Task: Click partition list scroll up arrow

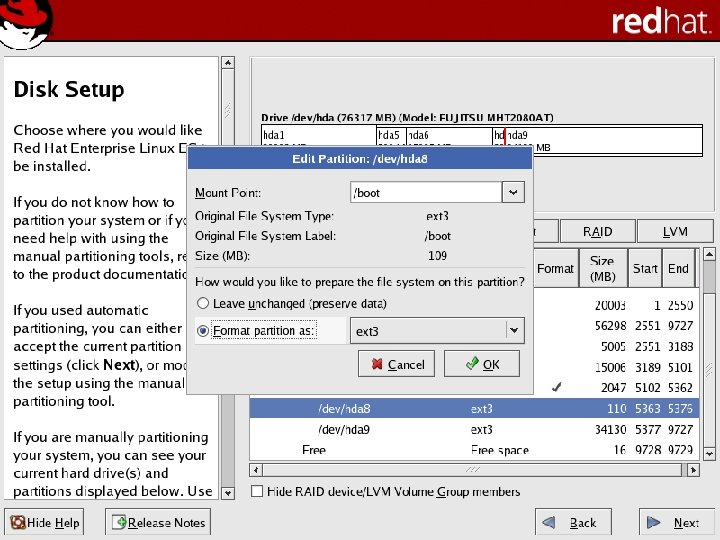Action: (x=709, y=254)
